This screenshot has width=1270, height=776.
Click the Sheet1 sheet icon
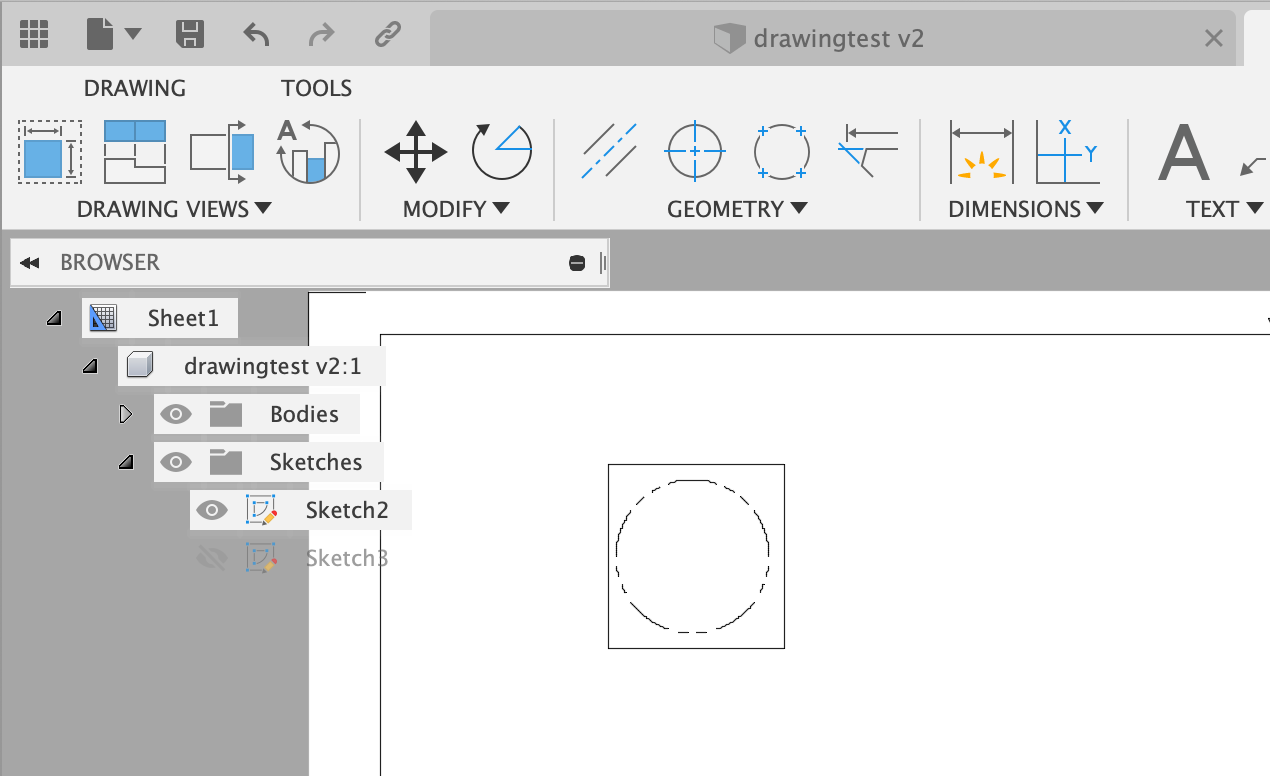pyautogui.click(x=103, y=319)
